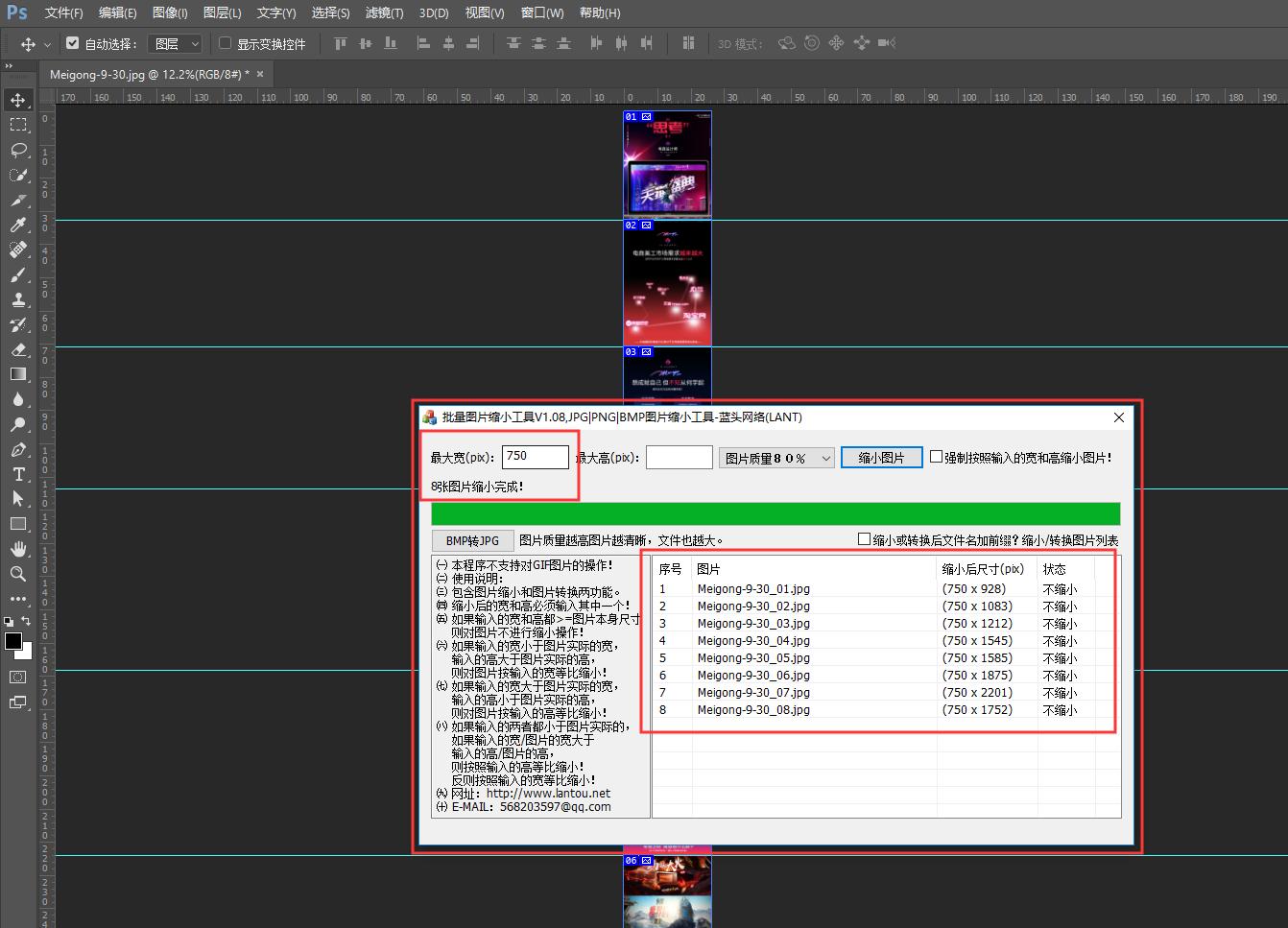Image resolution: width=1288 pixels, height=928 pixels.
Task: Activate the Horizontal Type tool
Action: coord(19,474)
